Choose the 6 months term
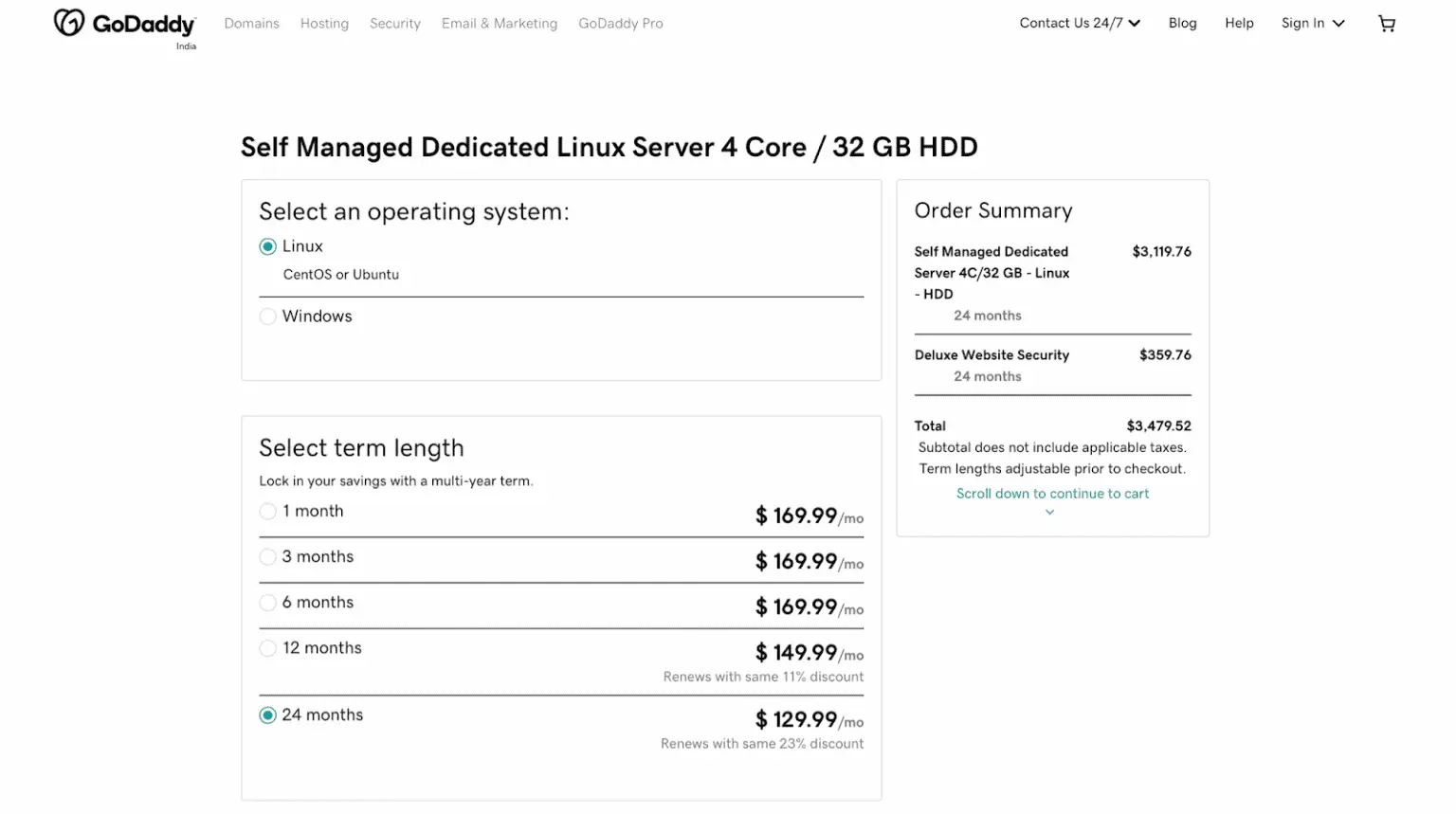Screen dimensions: 1456x814 click(x=268, y=603)
